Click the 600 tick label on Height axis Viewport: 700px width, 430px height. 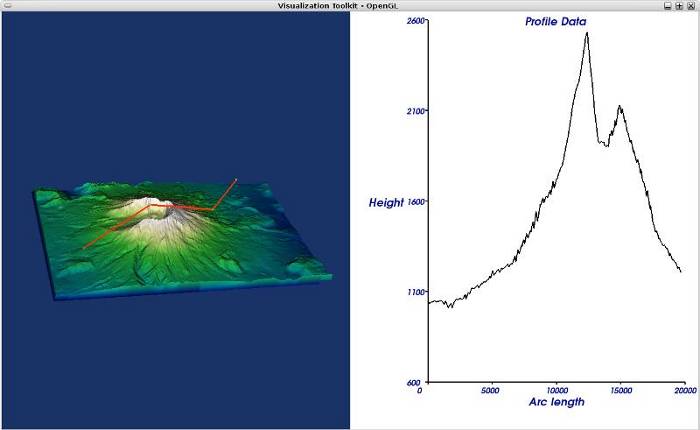point(414,383)
